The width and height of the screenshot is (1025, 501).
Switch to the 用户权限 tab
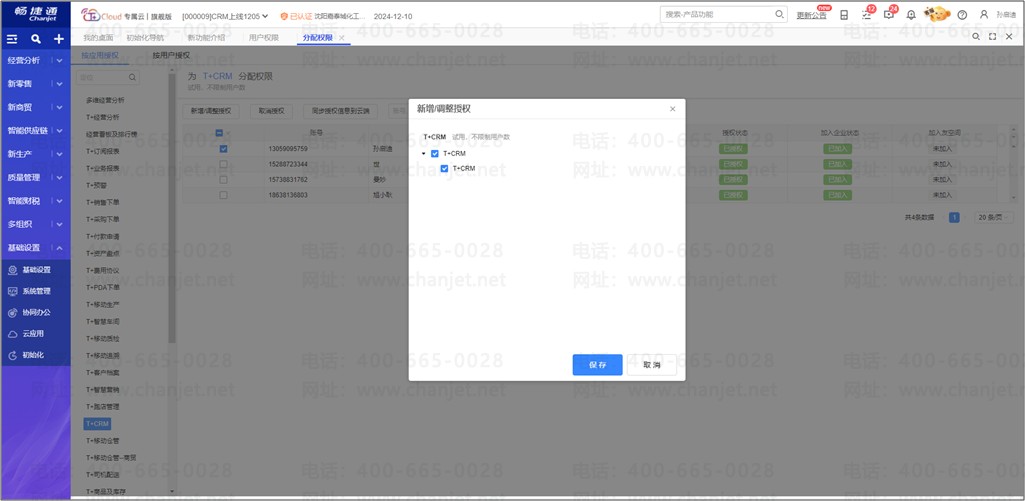[264, 38]
